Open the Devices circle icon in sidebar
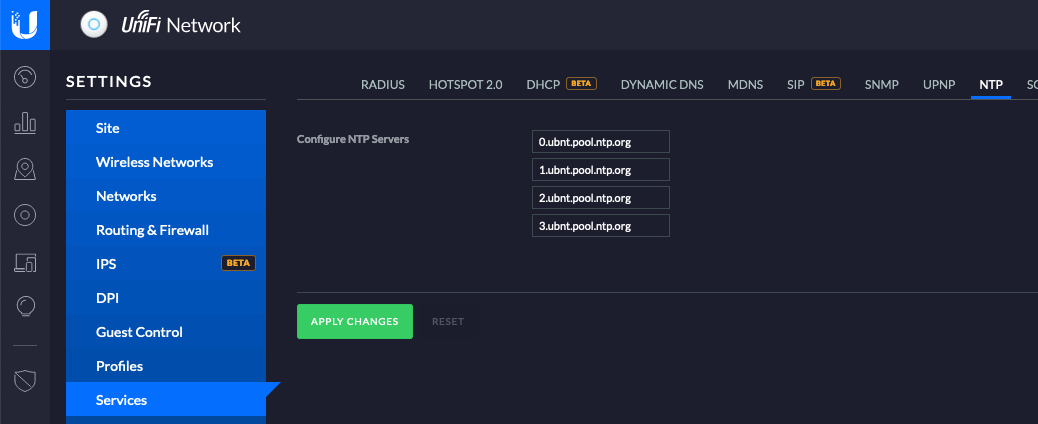Viewport: 1038px width, 424px height. point(25,215)
